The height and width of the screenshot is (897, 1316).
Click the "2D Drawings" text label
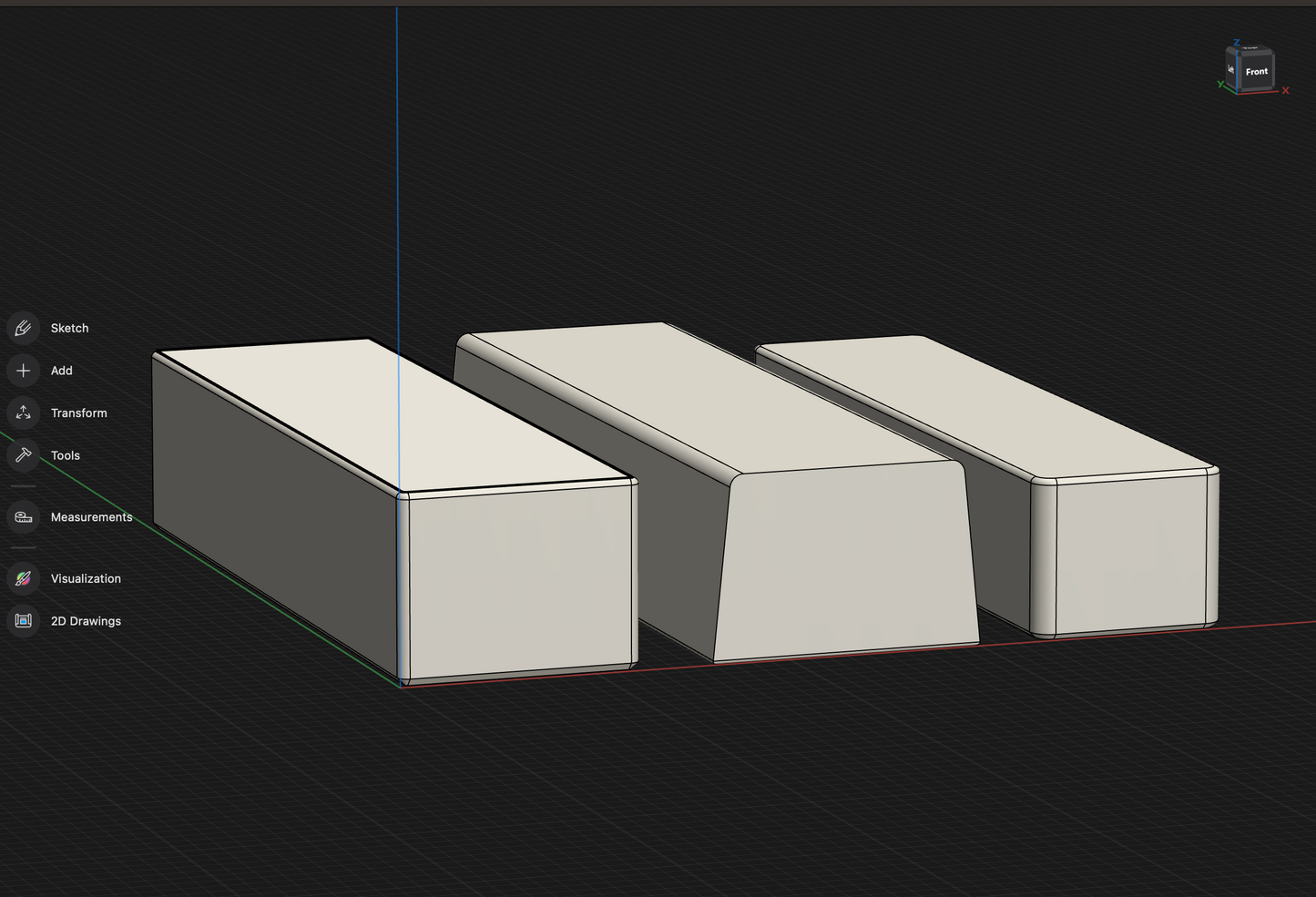pyautogui.click(x=86, y=621)
